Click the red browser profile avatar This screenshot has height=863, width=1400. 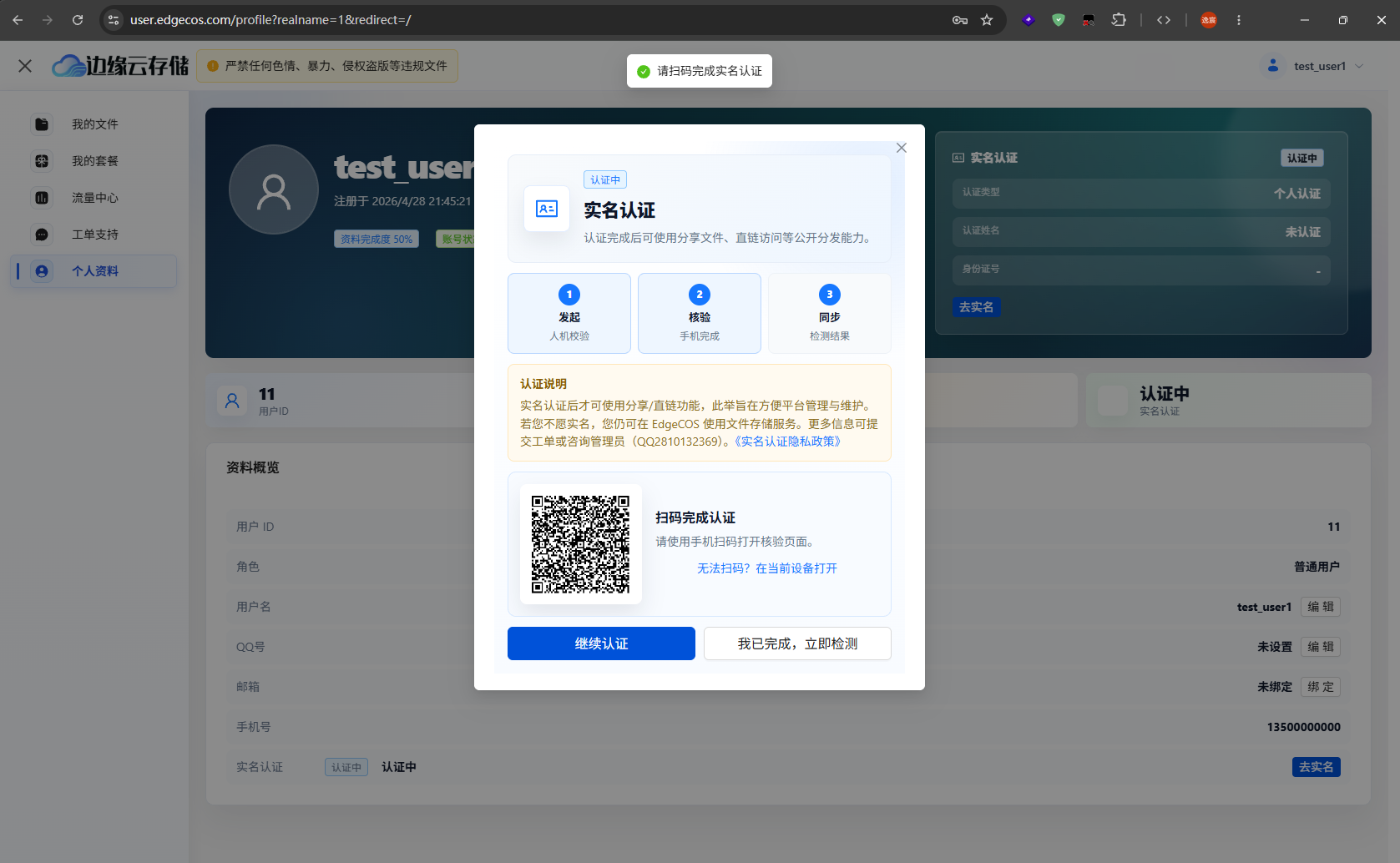pos(1209,20)
